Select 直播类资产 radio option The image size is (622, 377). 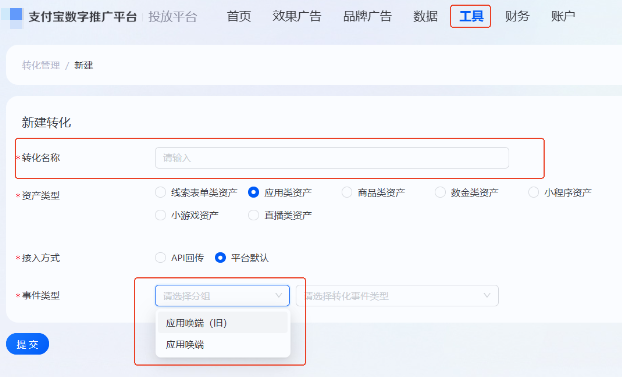[253, 215]
